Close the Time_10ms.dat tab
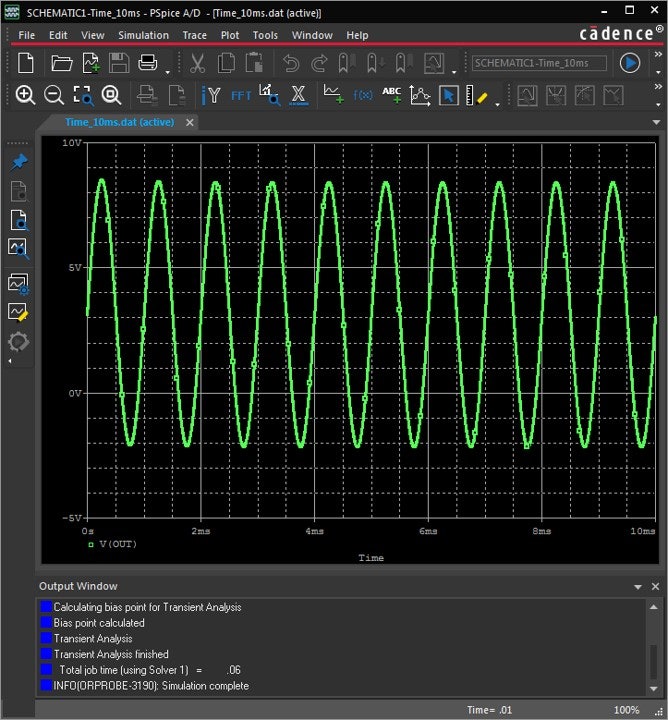The height and width of the screenshot is (720, 668). coord(190,122)
